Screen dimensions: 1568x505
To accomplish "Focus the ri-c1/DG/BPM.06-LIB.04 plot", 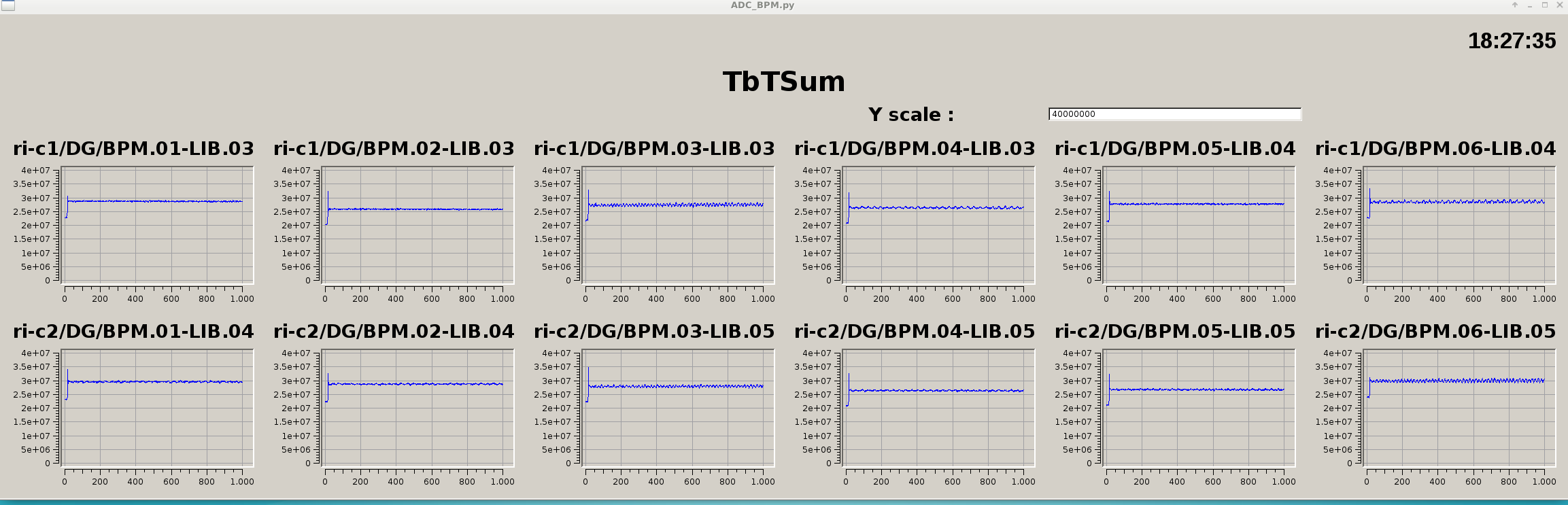I will 1459,226.
